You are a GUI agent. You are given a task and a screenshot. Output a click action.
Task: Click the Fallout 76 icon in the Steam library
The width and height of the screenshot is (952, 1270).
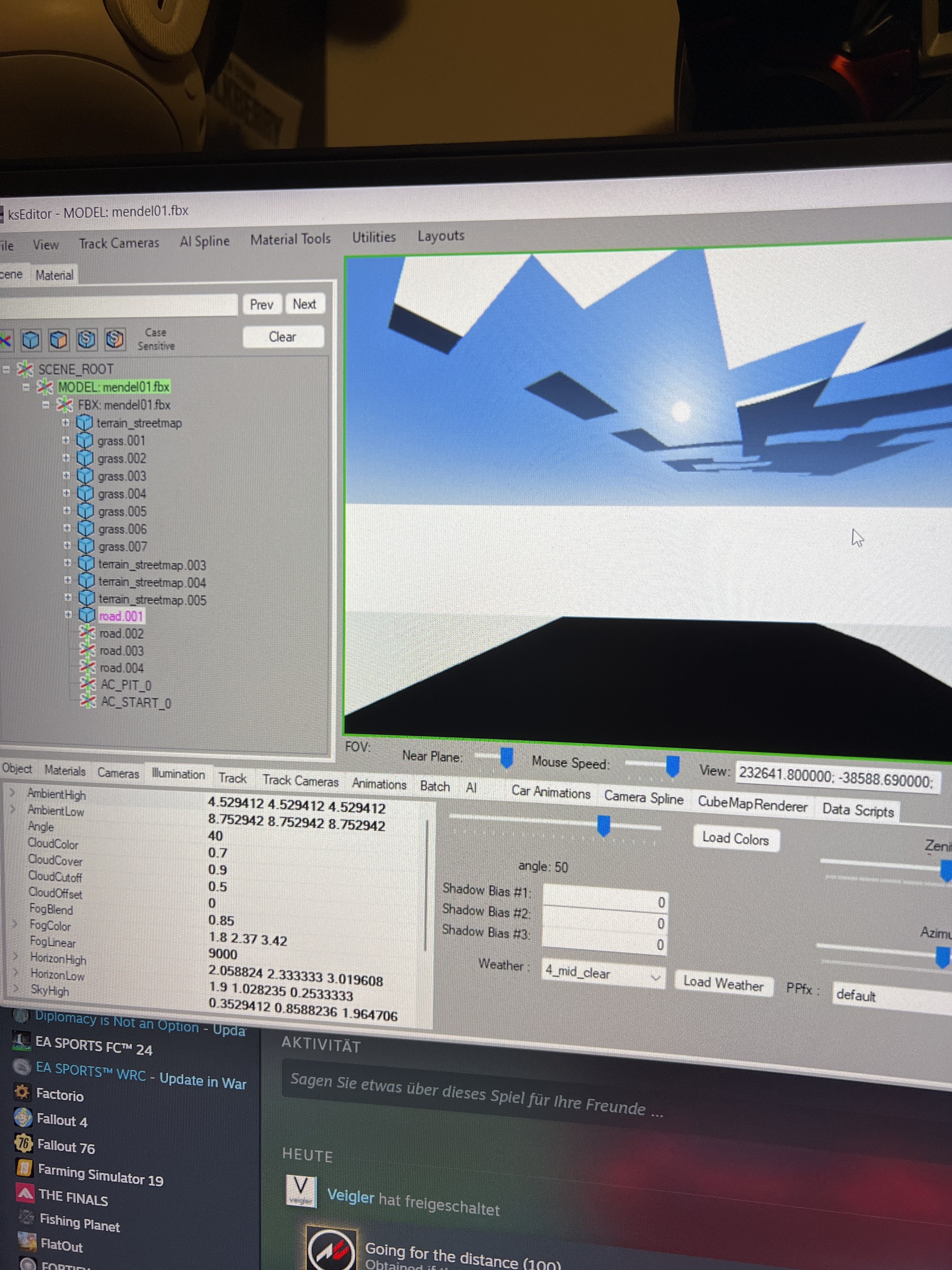point(24,1143)
